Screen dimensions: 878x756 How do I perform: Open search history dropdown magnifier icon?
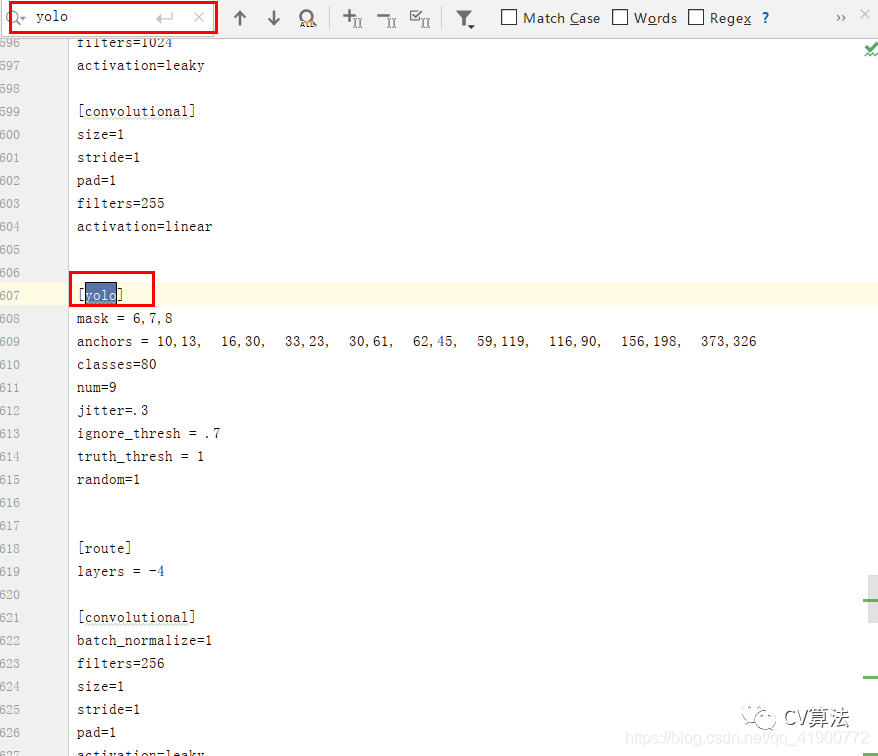16,18
